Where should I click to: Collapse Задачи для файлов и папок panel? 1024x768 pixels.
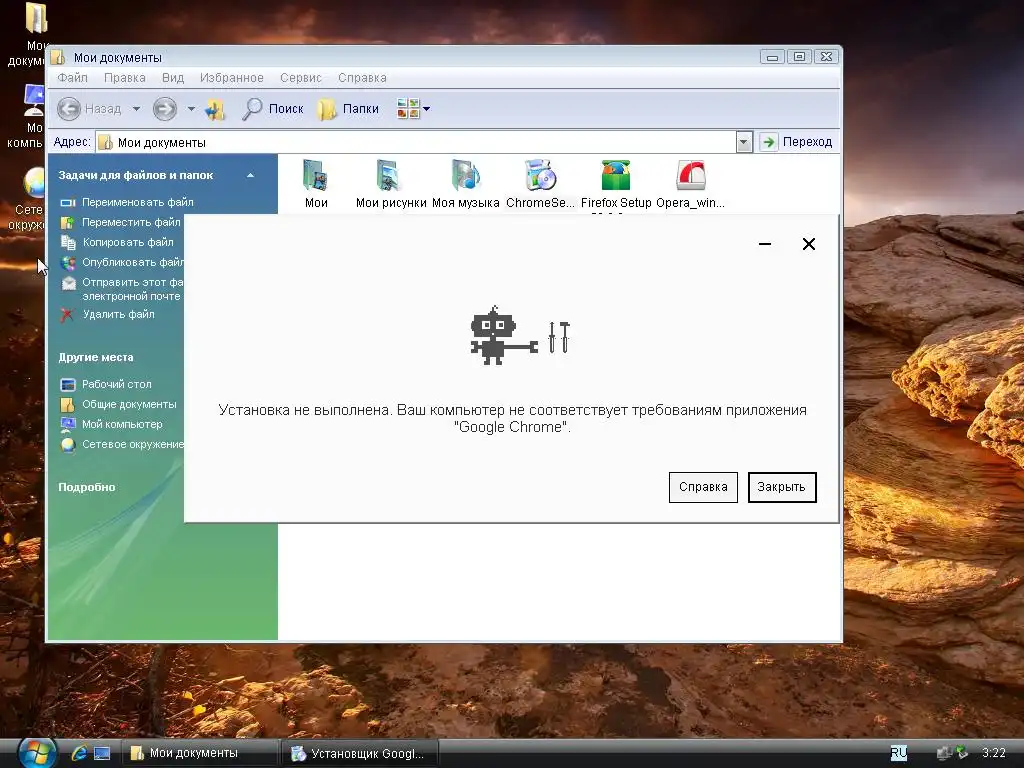point(250,175)
